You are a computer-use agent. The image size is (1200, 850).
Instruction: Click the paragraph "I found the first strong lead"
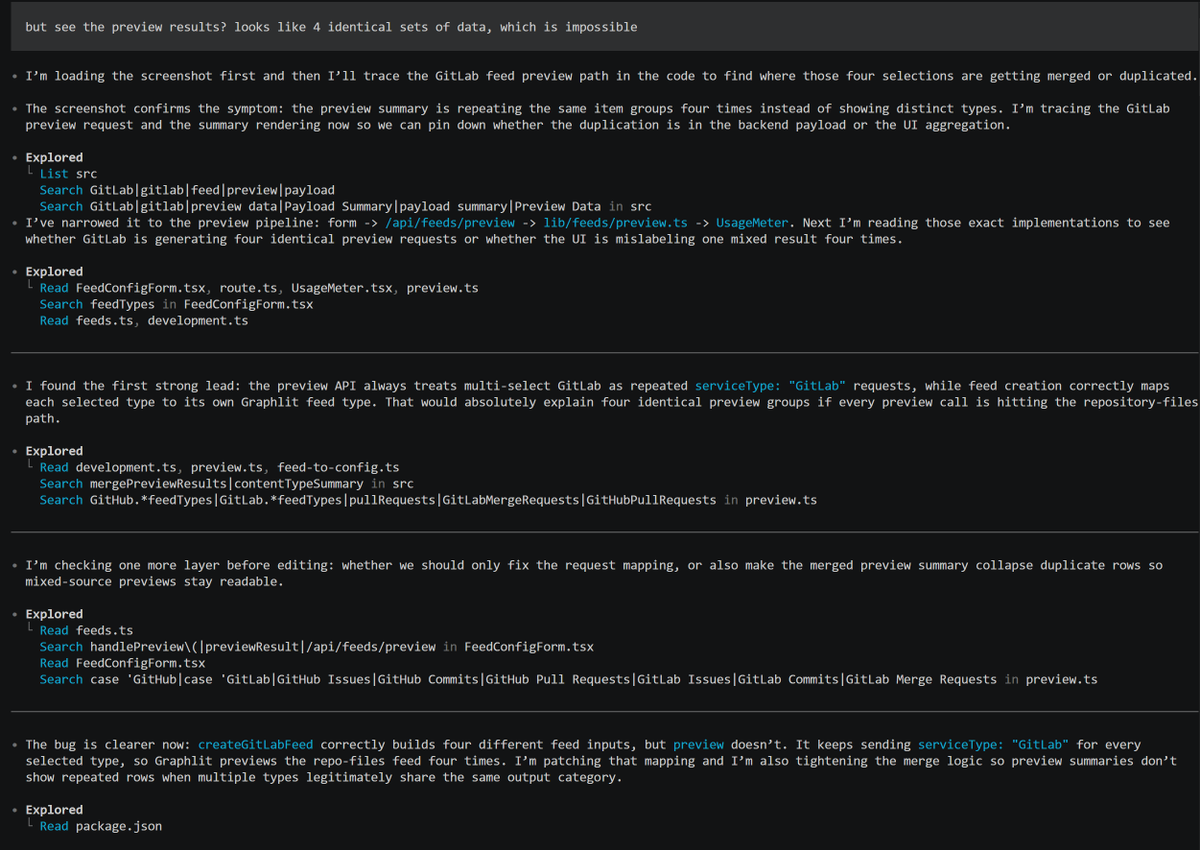612,402
